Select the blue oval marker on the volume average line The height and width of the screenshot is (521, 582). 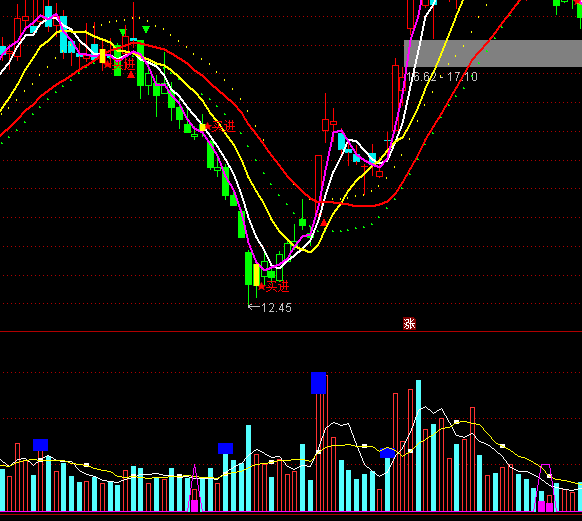tap(388, 453)
